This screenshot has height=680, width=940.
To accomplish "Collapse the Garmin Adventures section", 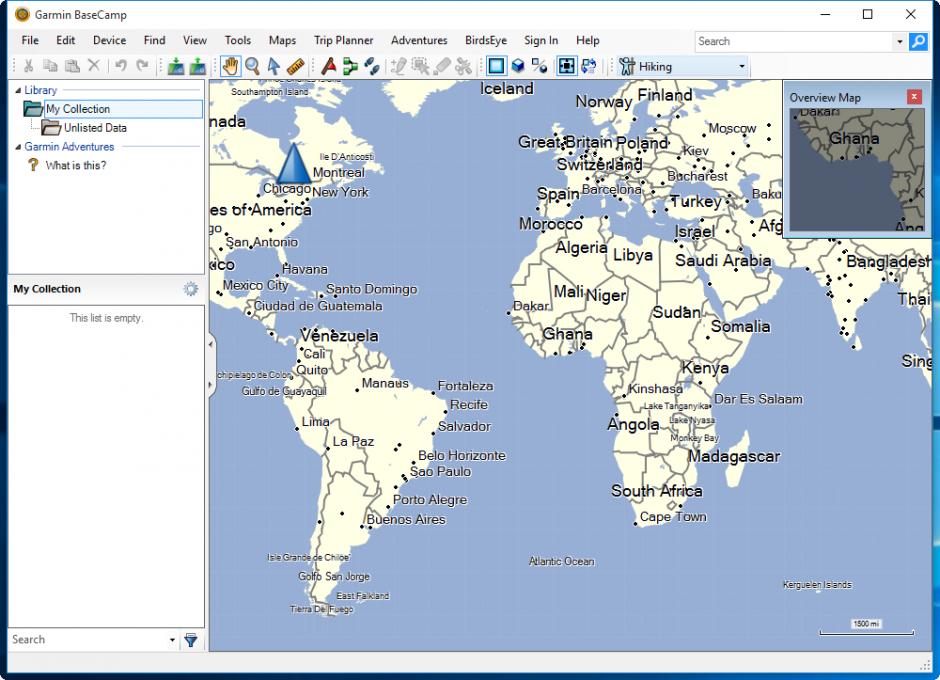I will tap(18, 147).
